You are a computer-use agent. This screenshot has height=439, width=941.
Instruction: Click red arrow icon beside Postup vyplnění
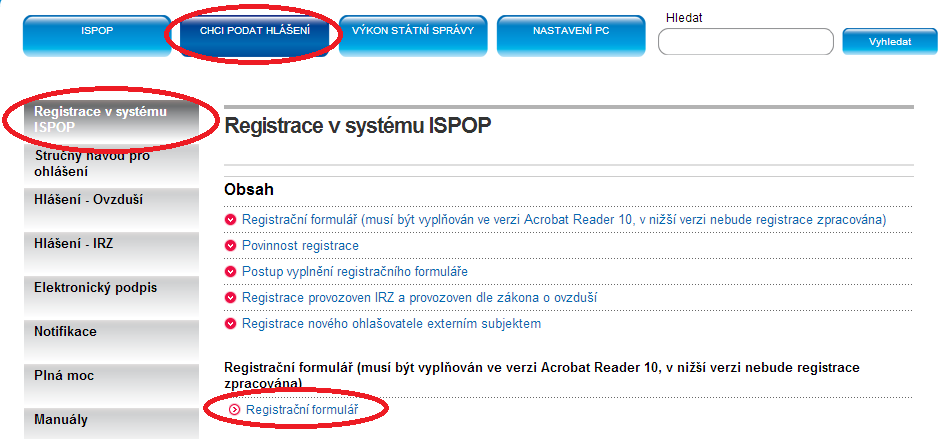click(230, 272)
